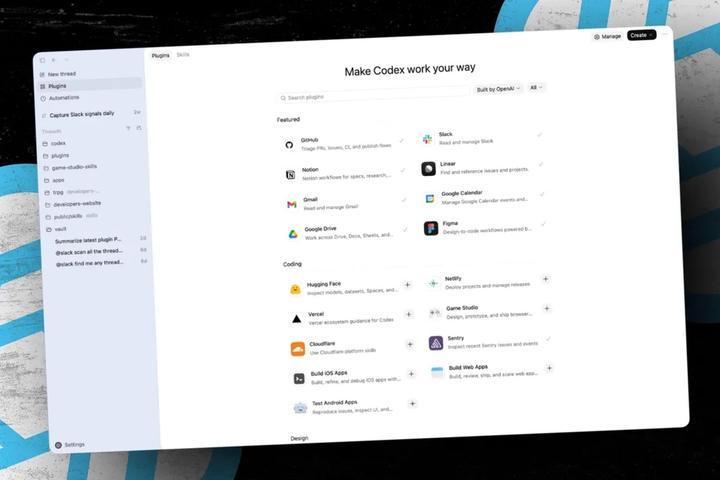Toggle Sentry plugin installed checkmark
Viewport: 720px width, 480px height.
point(548,339)
